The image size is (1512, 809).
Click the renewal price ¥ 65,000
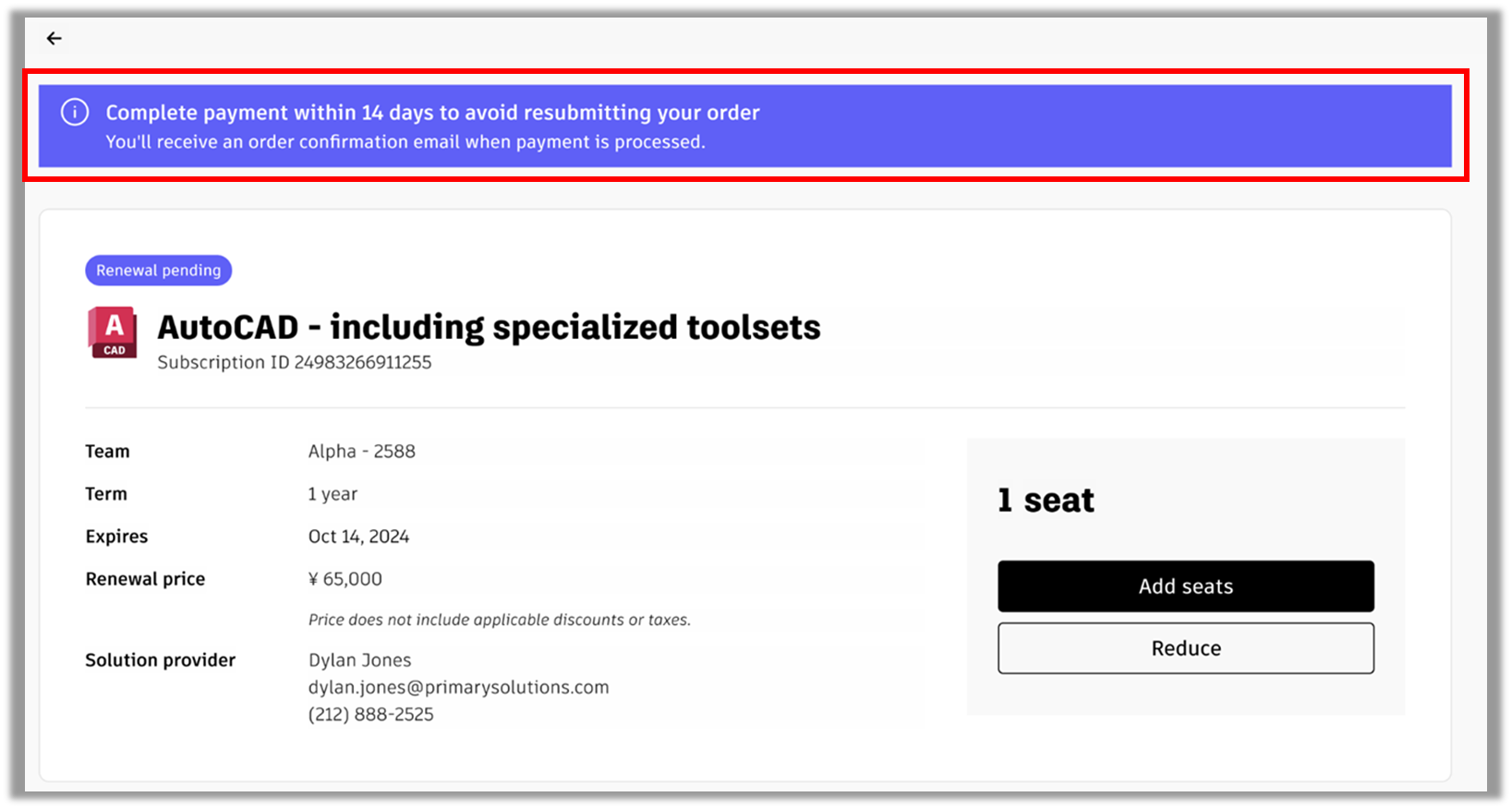pyautogui.click(x=345, y=579)
